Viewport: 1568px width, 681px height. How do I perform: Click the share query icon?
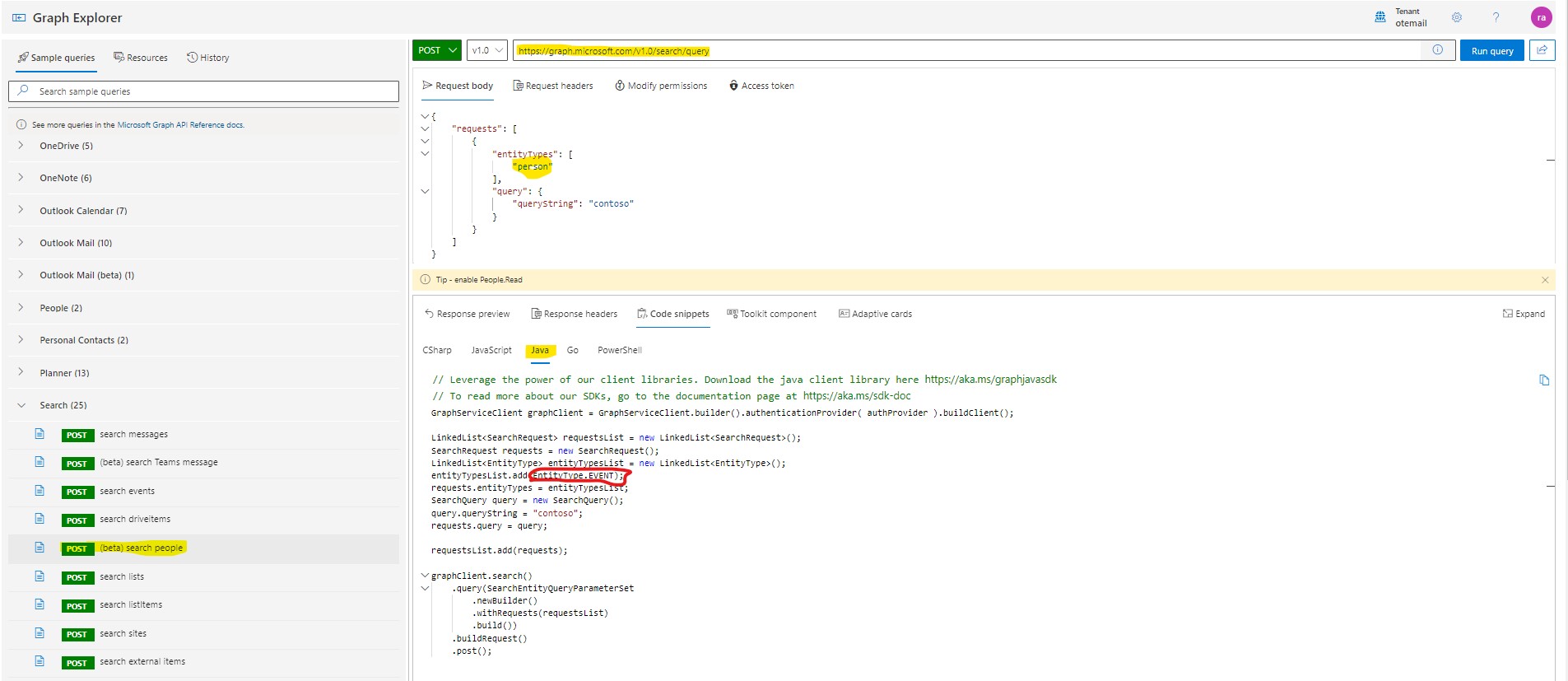(x=1542, y=50)
